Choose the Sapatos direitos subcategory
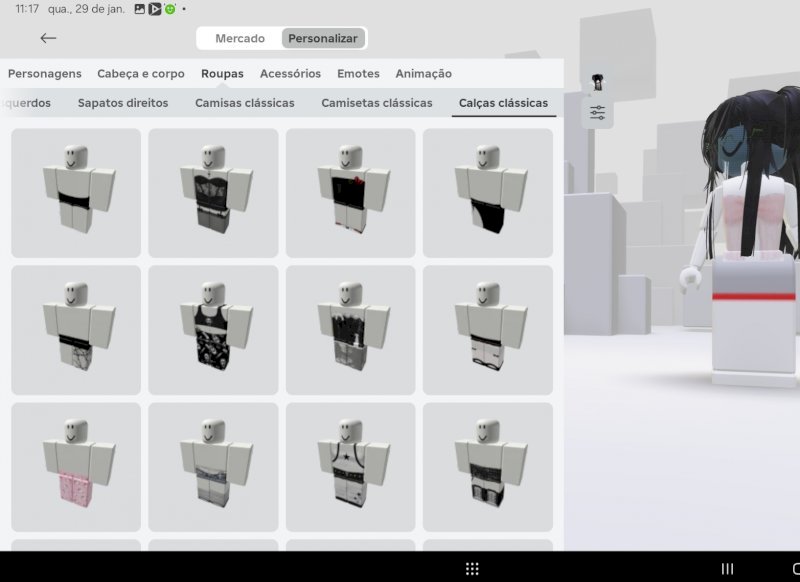The width and height of the screenshot is (800, 582). pyautogui.click(x=123, y=103)
